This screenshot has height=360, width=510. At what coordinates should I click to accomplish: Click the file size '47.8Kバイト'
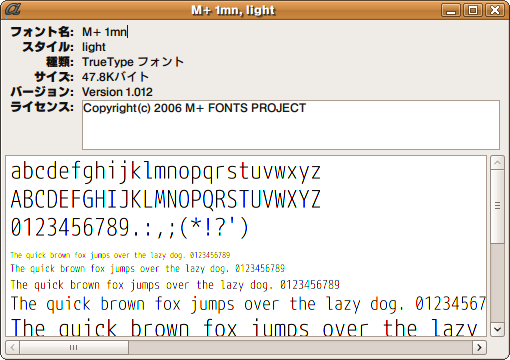tap(115, 77)
